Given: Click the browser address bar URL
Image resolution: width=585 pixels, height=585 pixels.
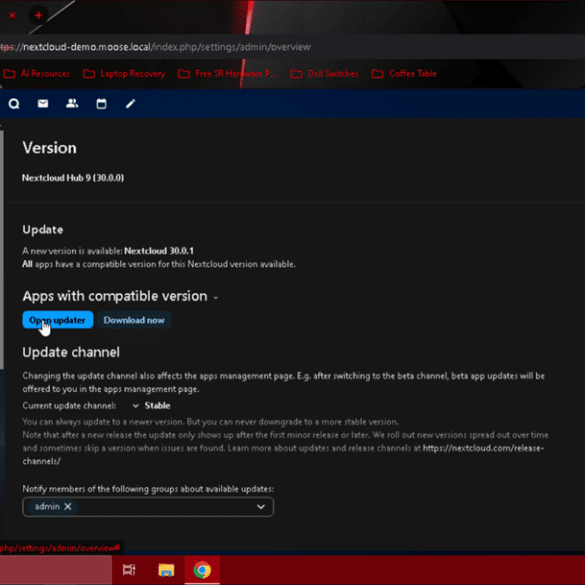Looking at the screenshot, I should (156, 47).
